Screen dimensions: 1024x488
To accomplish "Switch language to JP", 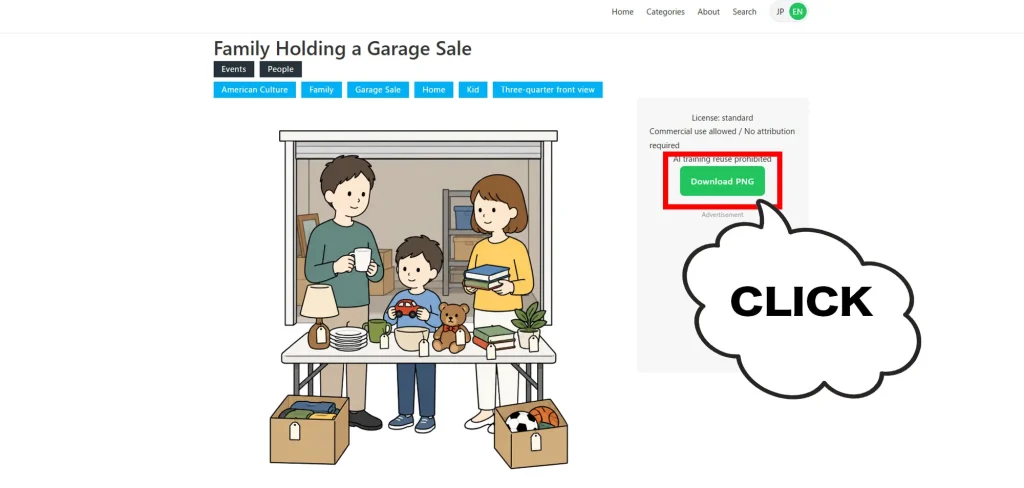I will [x=780, y=12].
